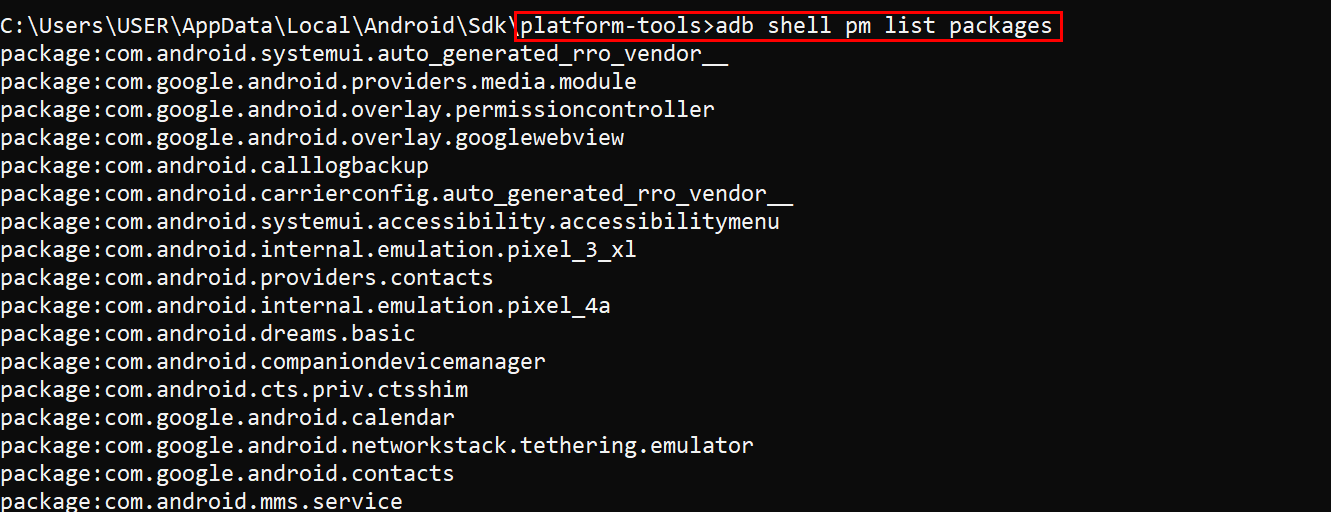This screenshot has height=512, width=1331.
Task: Click the com.android.providers.contacts line
Action: [247, 278]
